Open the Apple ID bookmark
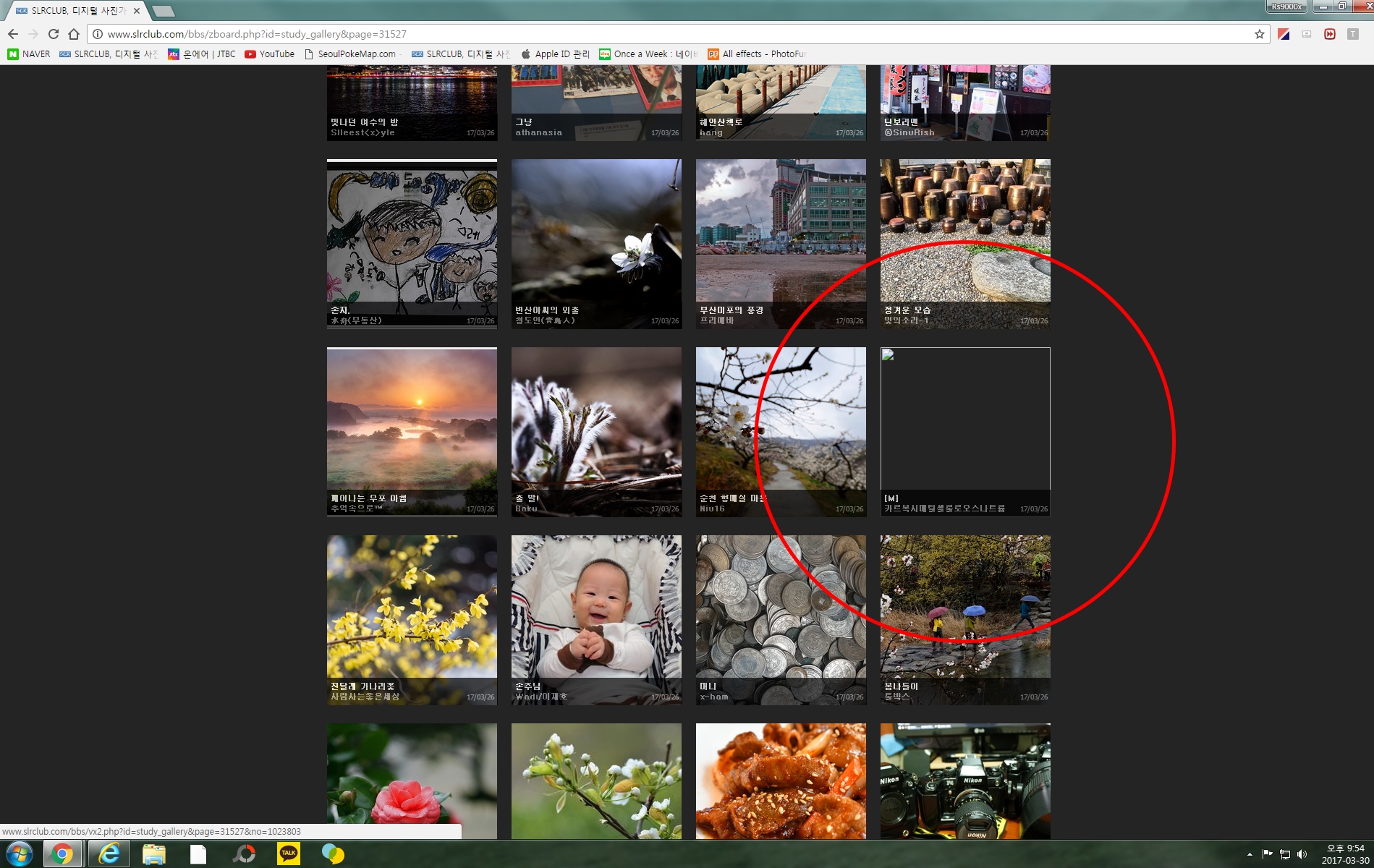Viewport: 1374px width, 868px height. click(x=556, y=54)
